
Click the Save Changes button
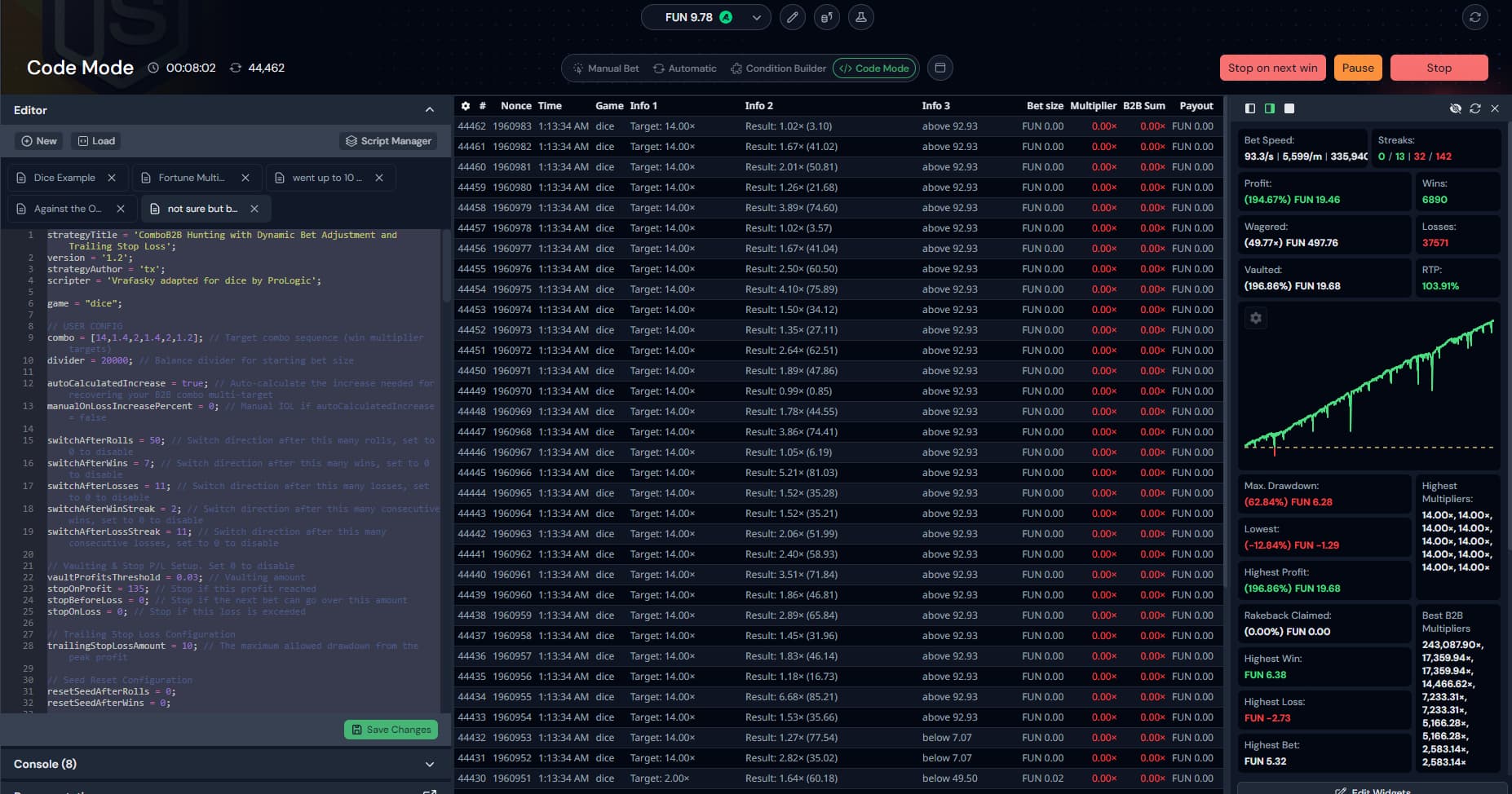pyautogui.click(x=391, y=730)
